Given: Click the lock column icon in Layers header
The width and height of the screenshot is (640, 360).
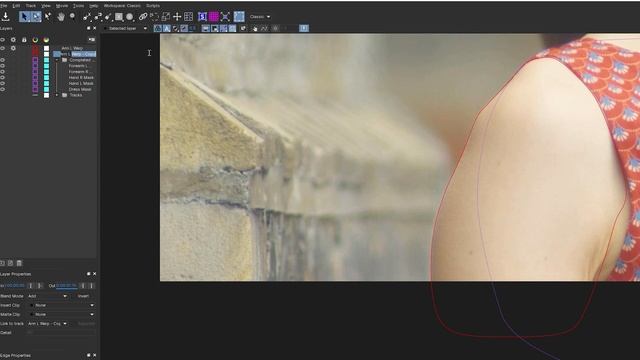Looking at the screenshot, I should tap(24, 40).
